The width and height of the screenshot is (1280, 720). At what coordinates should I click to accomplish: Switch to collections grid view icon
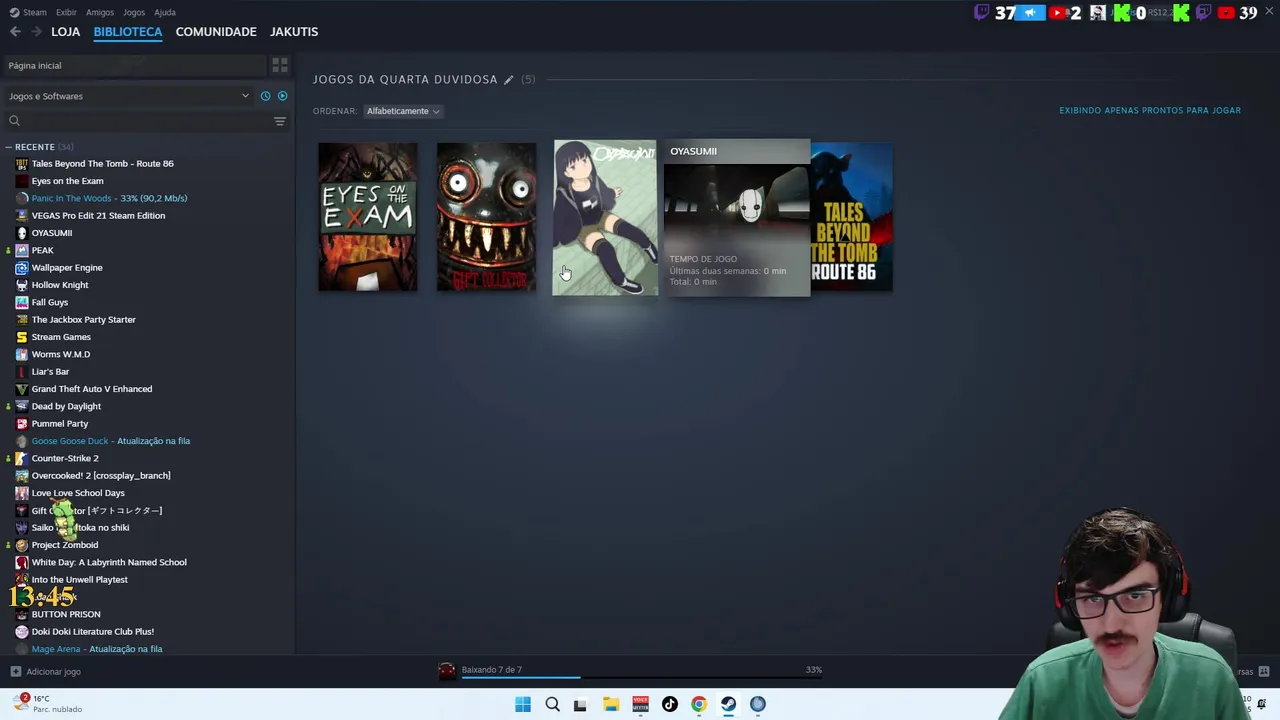280,65
